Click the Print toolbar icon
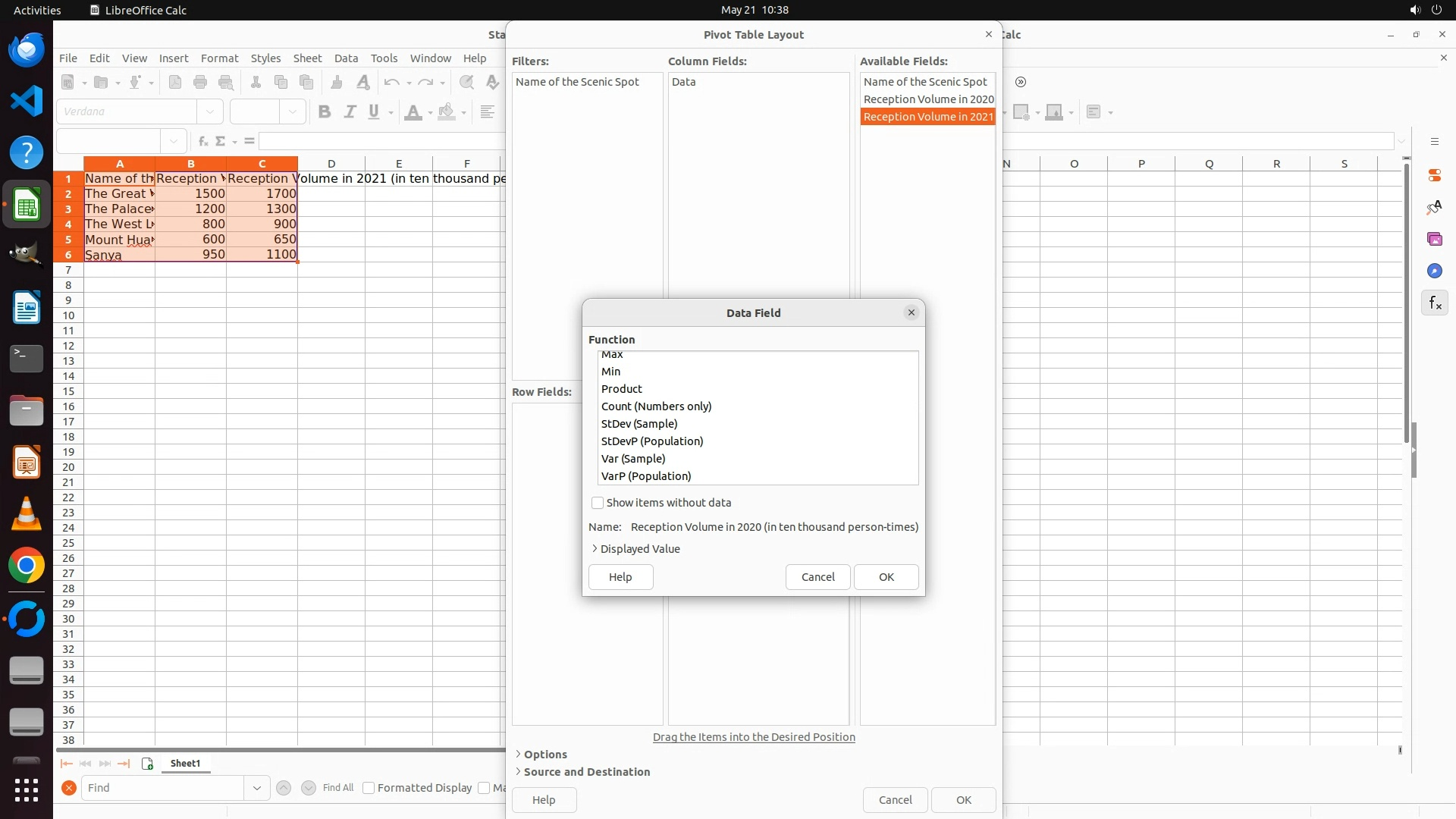This screenshot has height=819, width=1456. [200, 83]
